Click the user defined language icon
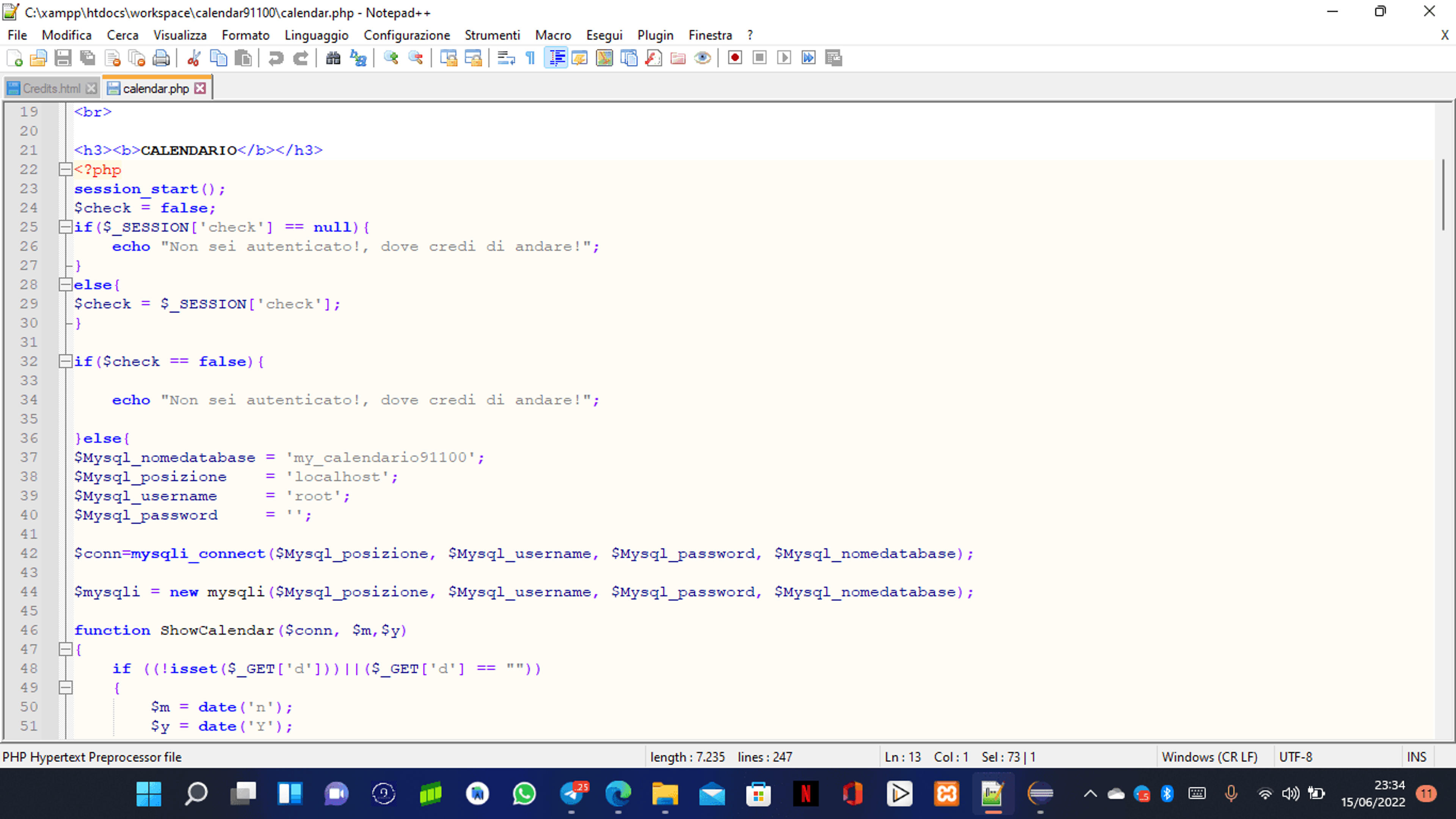The width and height of the screenshot is (1456, 819). (x=580, y=58)
